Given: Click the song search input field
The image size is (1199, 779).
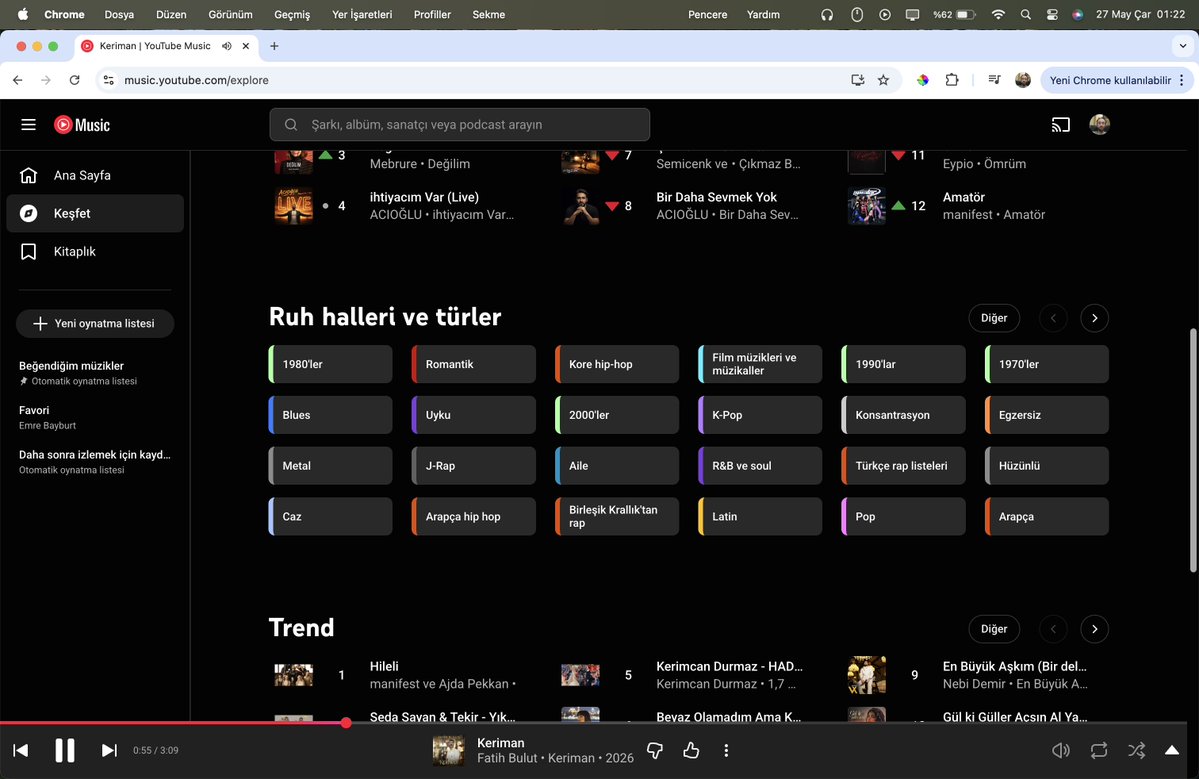Looking at the screenshot, I should [x=460, y=125].
